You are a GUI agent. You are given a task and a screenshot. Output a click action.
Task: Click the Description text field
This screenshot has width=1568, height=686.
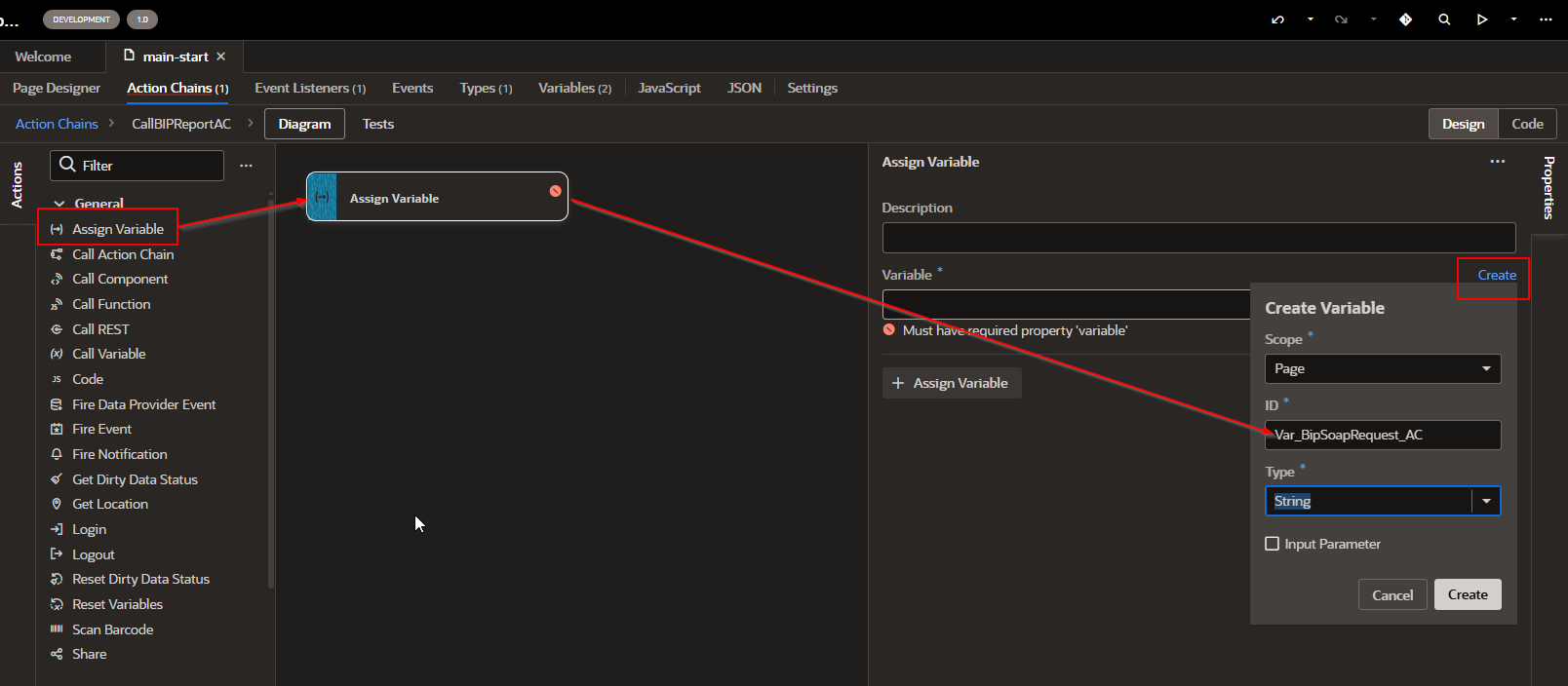click(x=1198, y=238)
